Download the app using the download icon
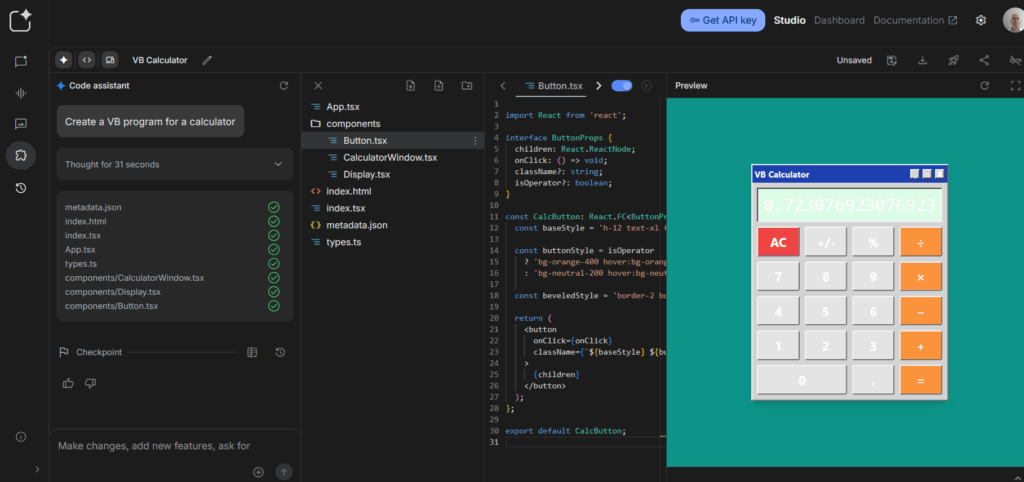The image size is (1024, 482). 922,60
